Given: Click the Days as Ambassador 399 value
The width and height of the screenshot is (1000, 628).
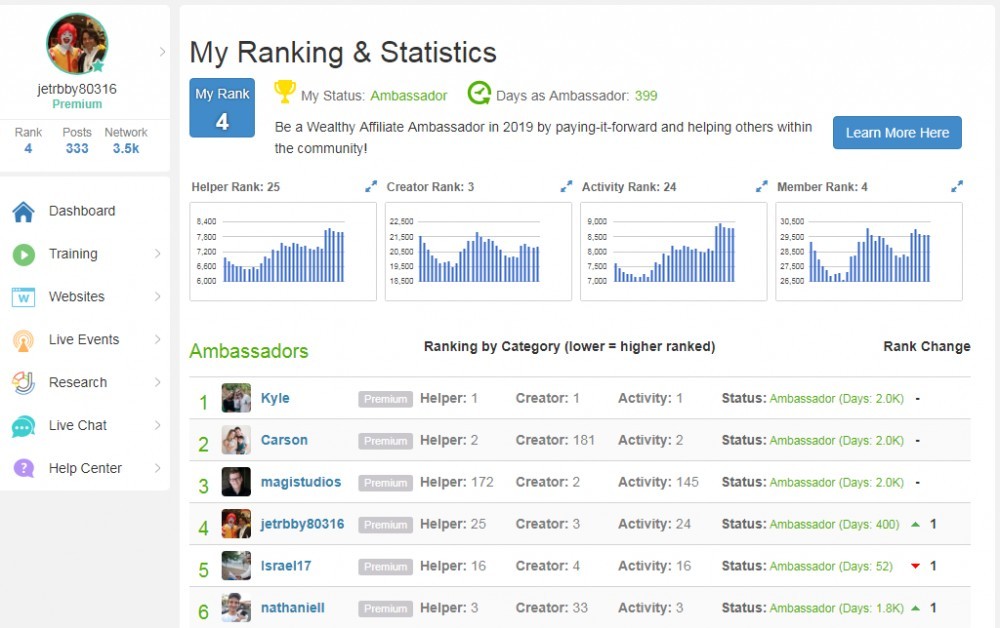Looking at the screenshot, I should click(x=646, y=96).
